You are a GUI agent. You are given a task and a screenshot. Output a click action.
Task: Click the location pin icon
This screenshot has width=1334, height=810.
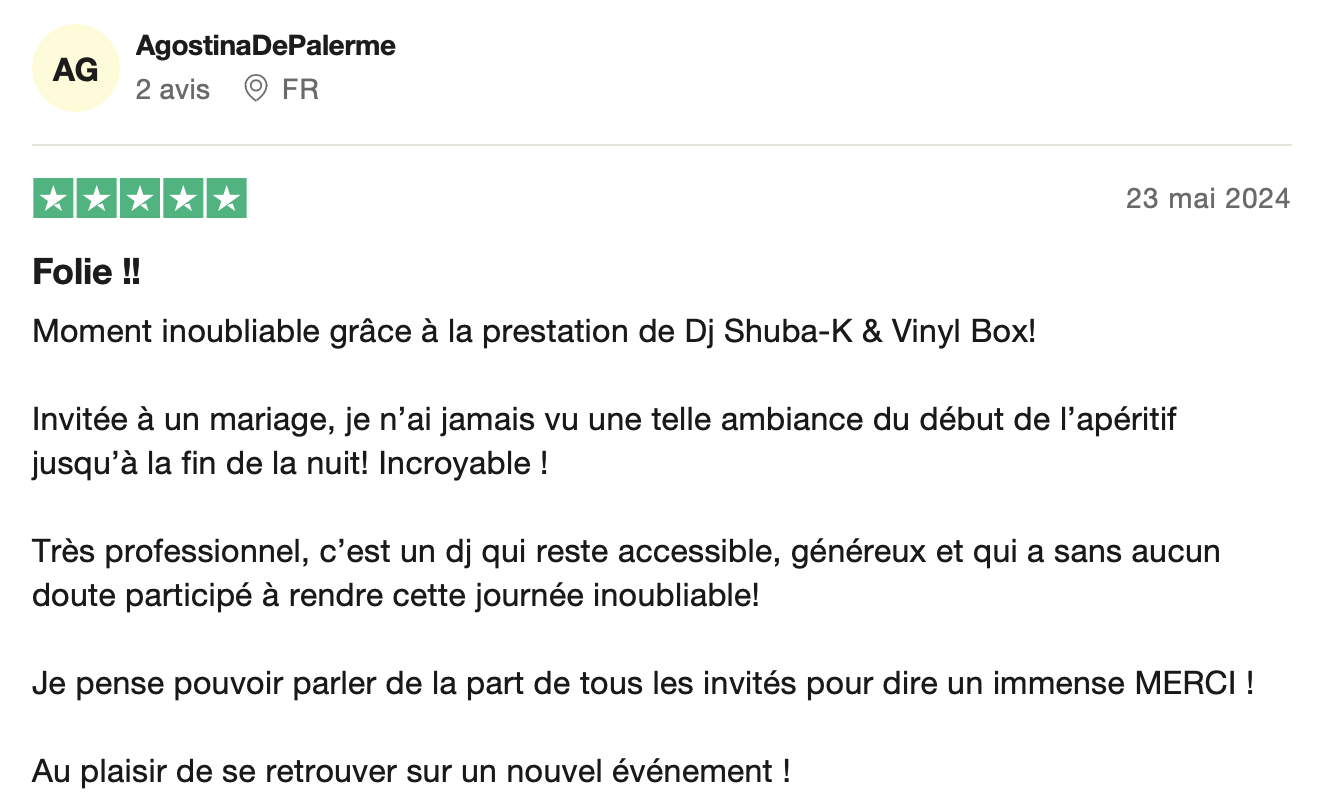click(256, 89)
